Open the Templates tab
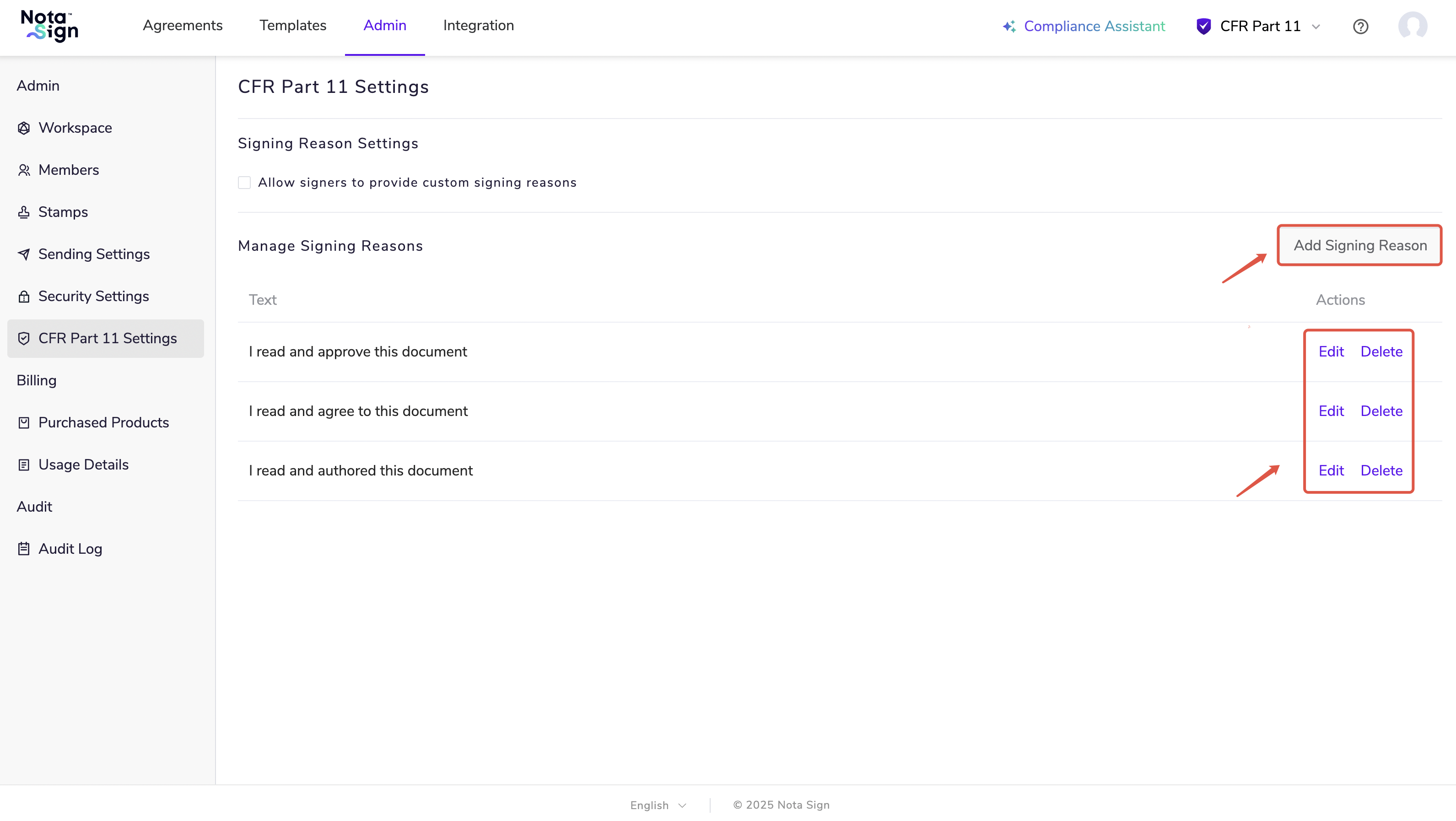This screenshot has width=1456, height=821. [293, 26]
